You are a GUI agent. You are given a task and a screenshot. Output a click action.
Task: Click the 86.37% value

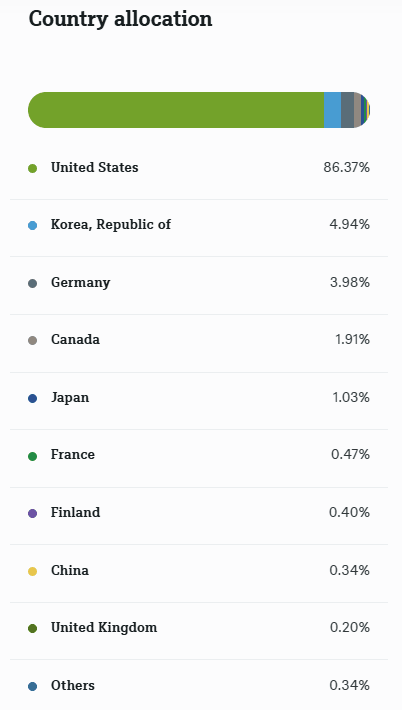[x=346, y=168]
